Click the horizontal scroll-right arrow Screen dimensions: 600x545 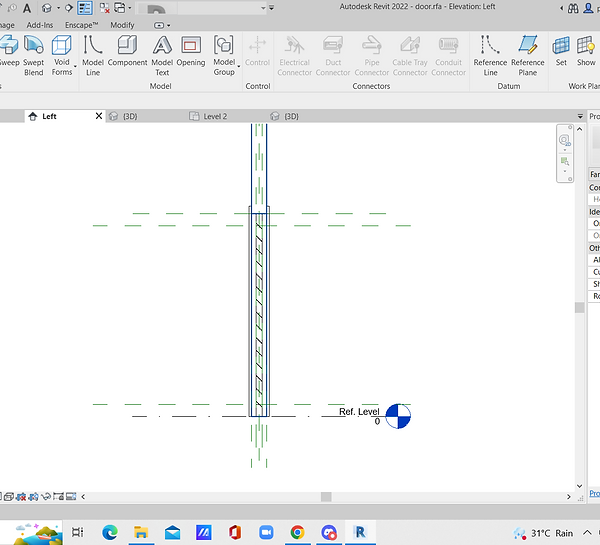click(x=569, y=497)
